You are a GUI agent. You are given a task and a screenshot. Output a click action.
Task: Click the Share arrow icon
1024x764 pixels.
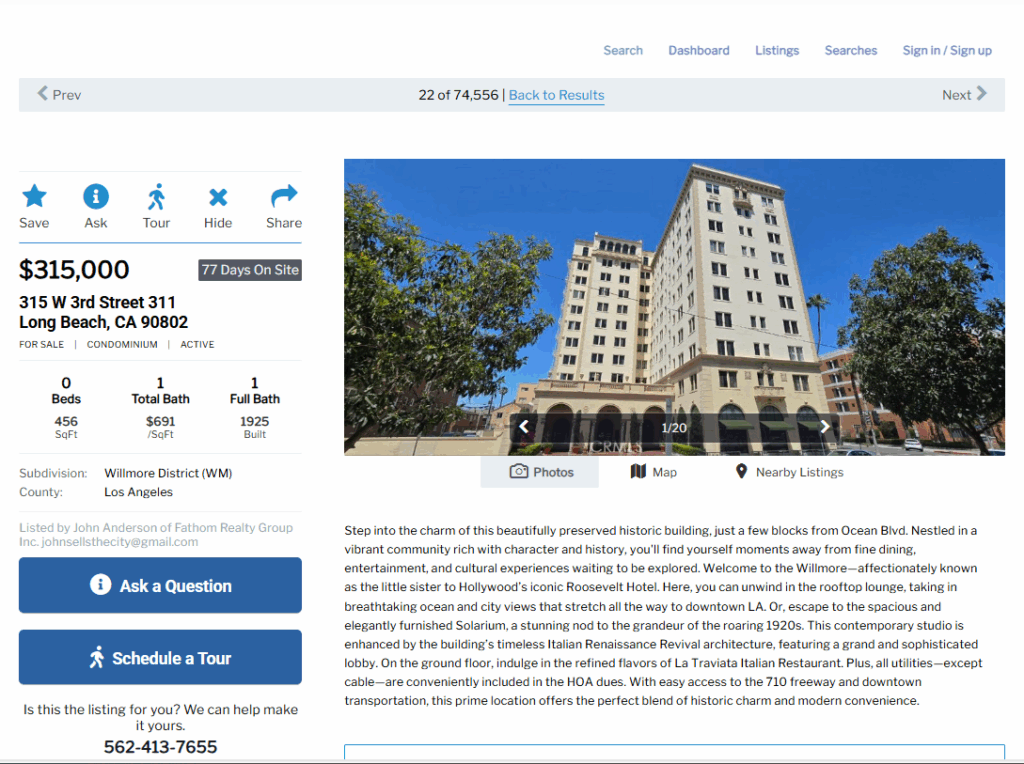click(x=283, y=195)
